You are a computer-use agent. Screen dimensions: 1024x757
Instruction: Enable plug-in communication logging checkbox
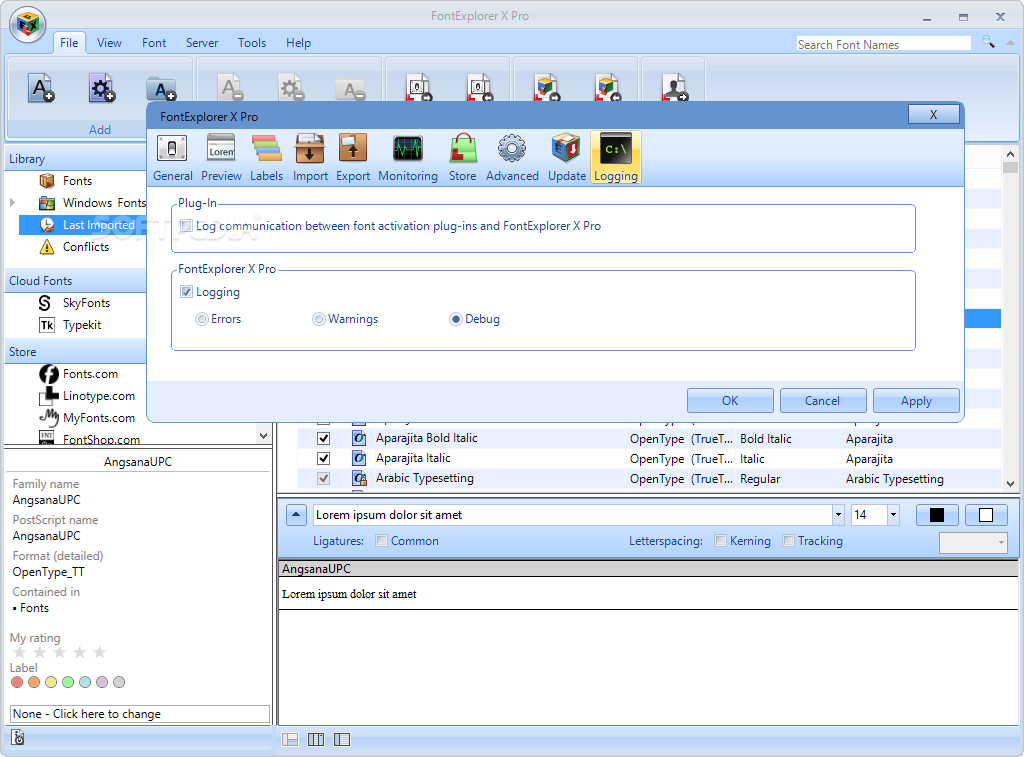186,226
